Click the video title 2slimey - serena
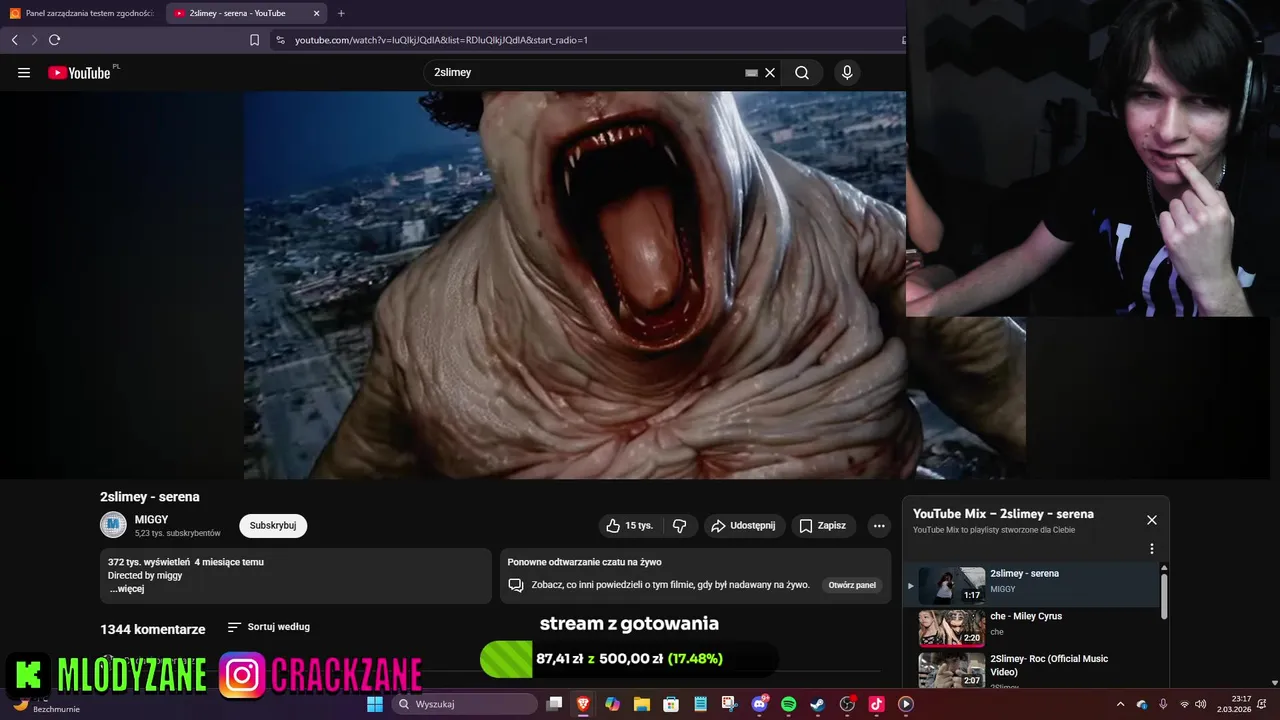 coord(150,497)
